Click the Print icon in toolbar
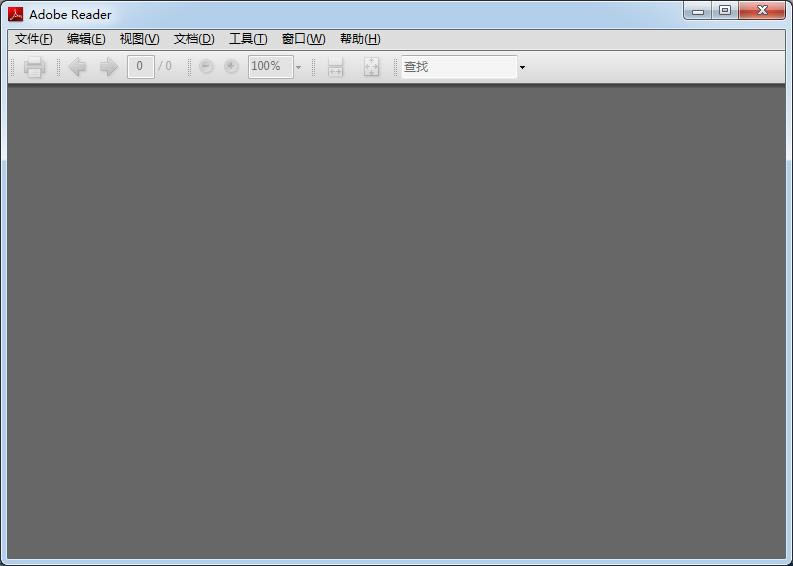 [x=34, y=67]
